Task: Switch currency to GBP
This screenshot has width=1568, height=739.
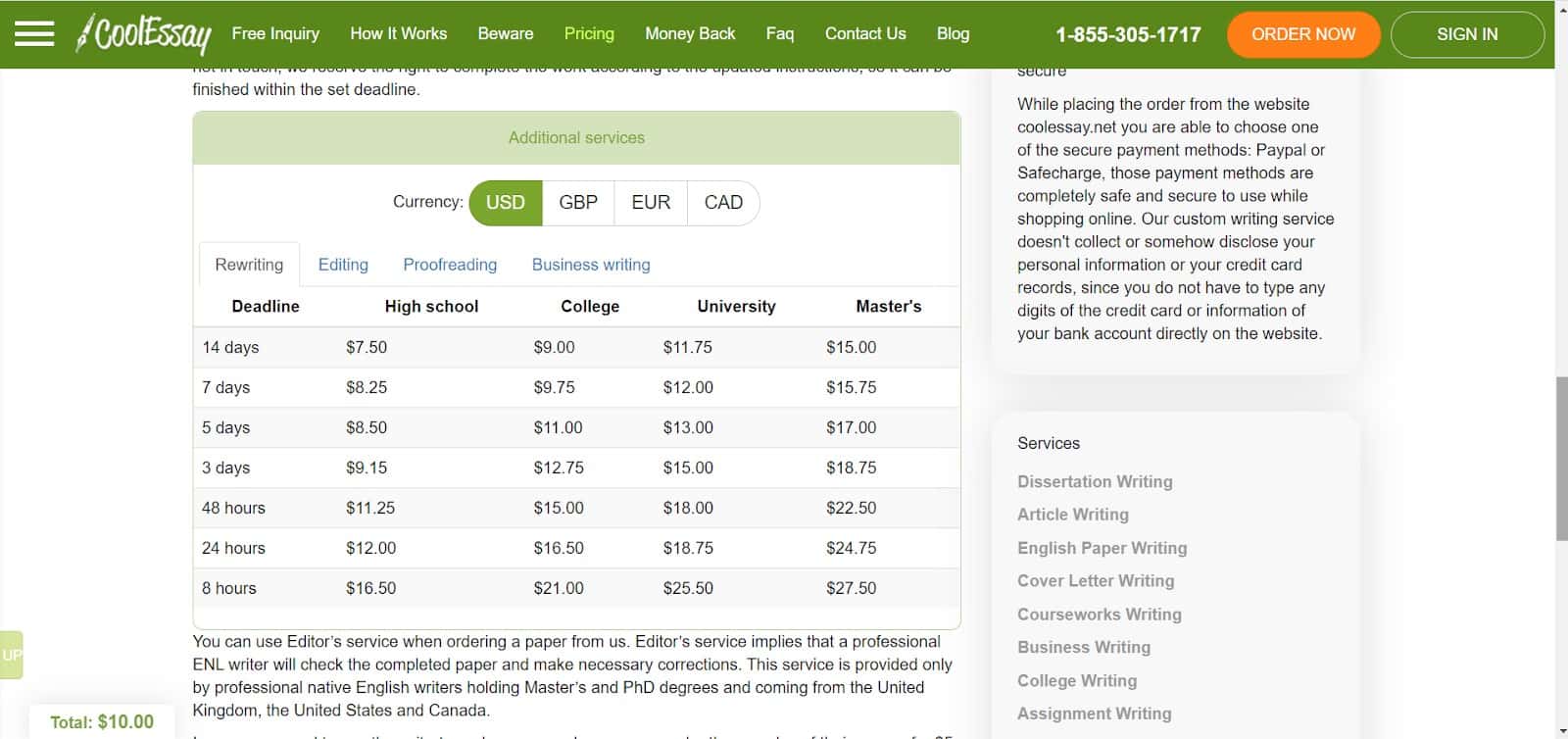Action: pos(578,203)
